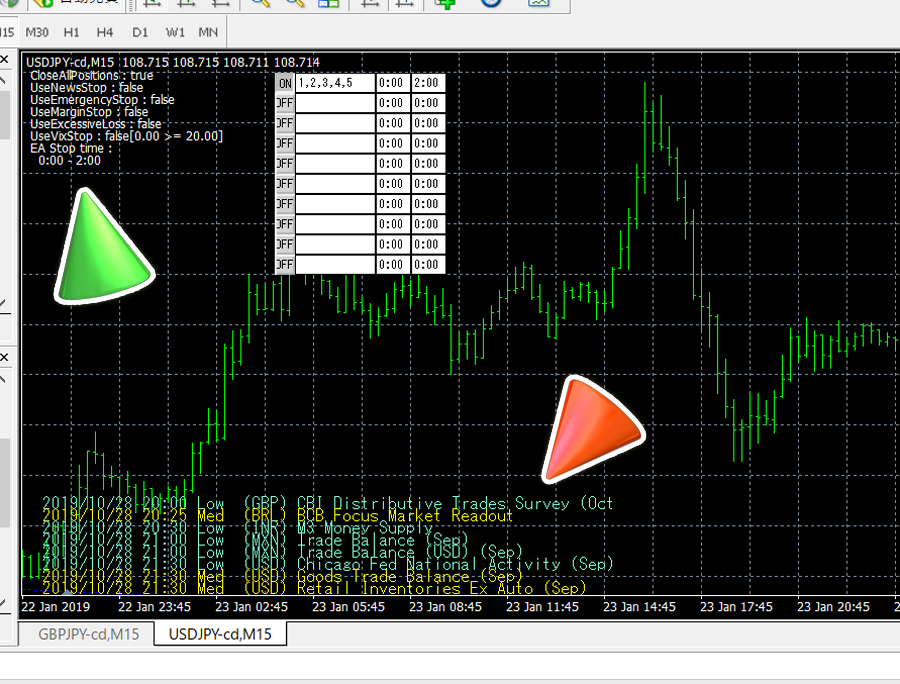Click the lower side panel scroll-up arrow

[x=3, y=379]
